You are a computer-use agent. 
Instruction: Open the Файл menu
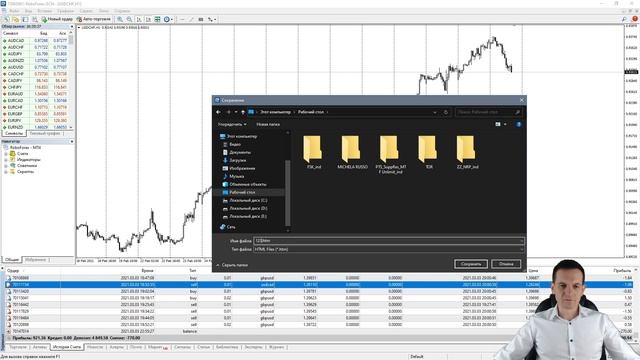point(14,11)
